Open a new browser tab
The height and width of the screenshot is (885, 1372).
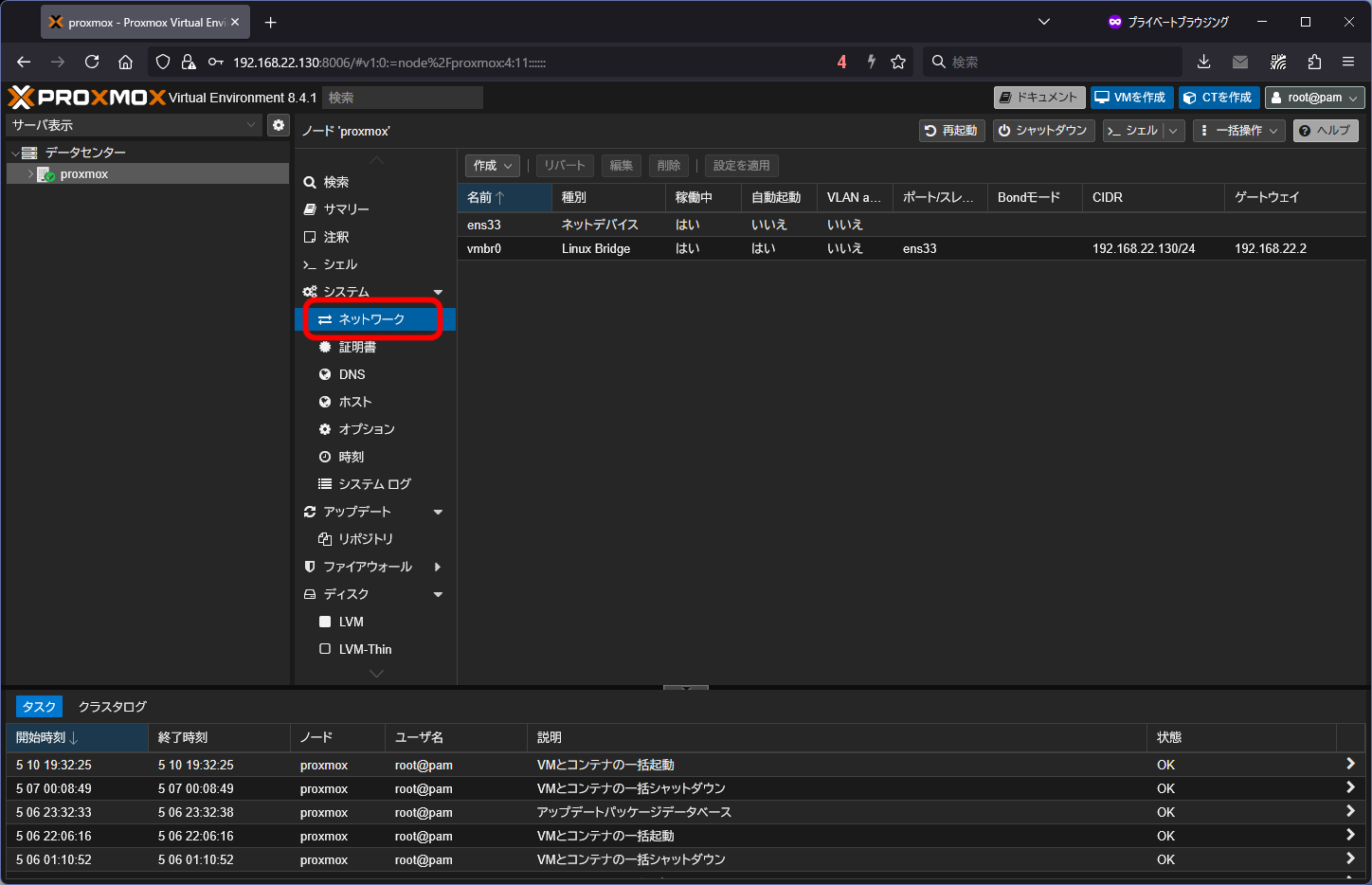pos(271,22)
